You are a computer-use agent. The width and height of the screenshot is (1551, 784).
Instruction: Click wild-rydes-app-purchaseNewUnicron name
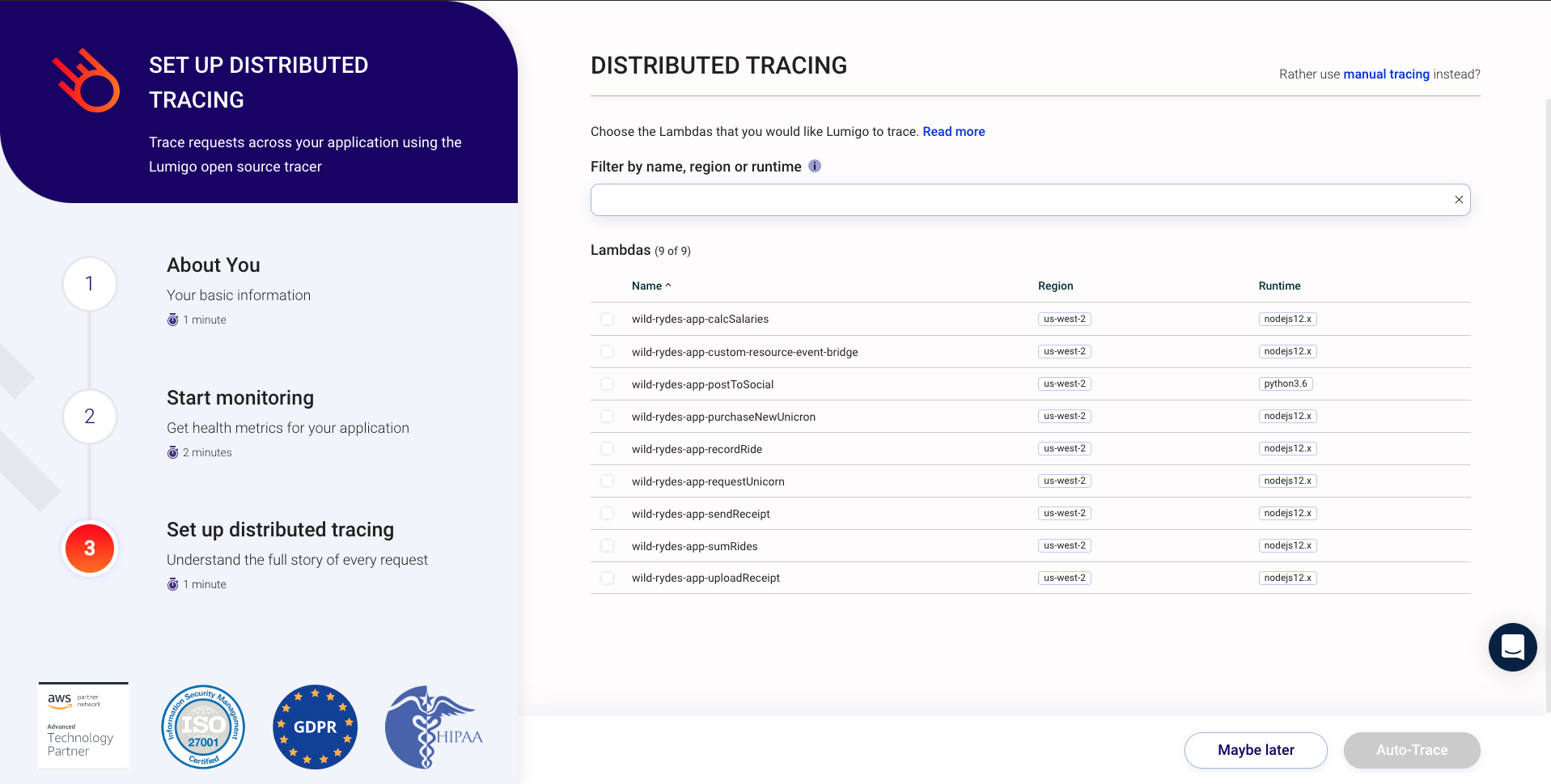point(723,417)
